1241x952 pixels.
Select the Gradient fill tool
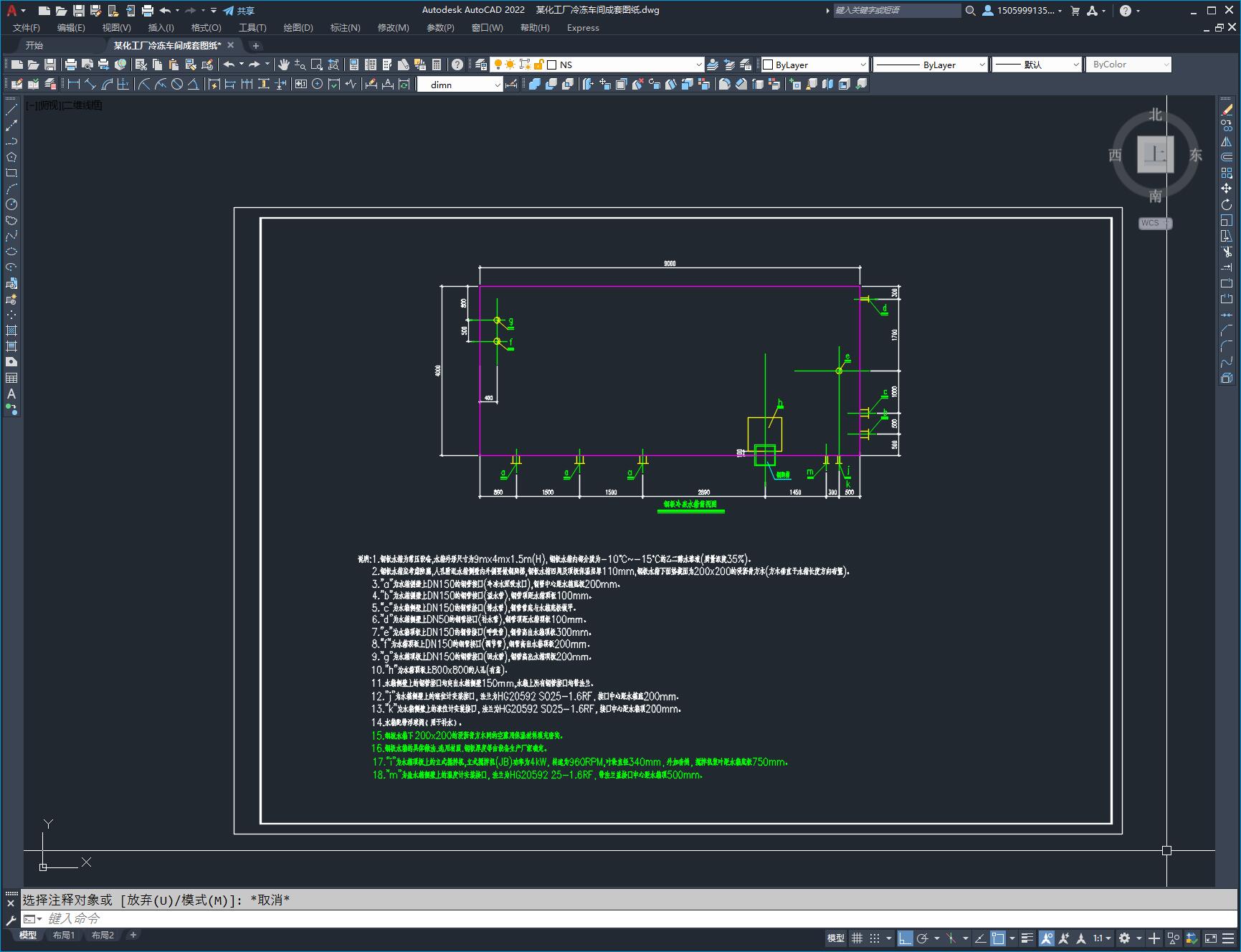click(x=11, y=346)
